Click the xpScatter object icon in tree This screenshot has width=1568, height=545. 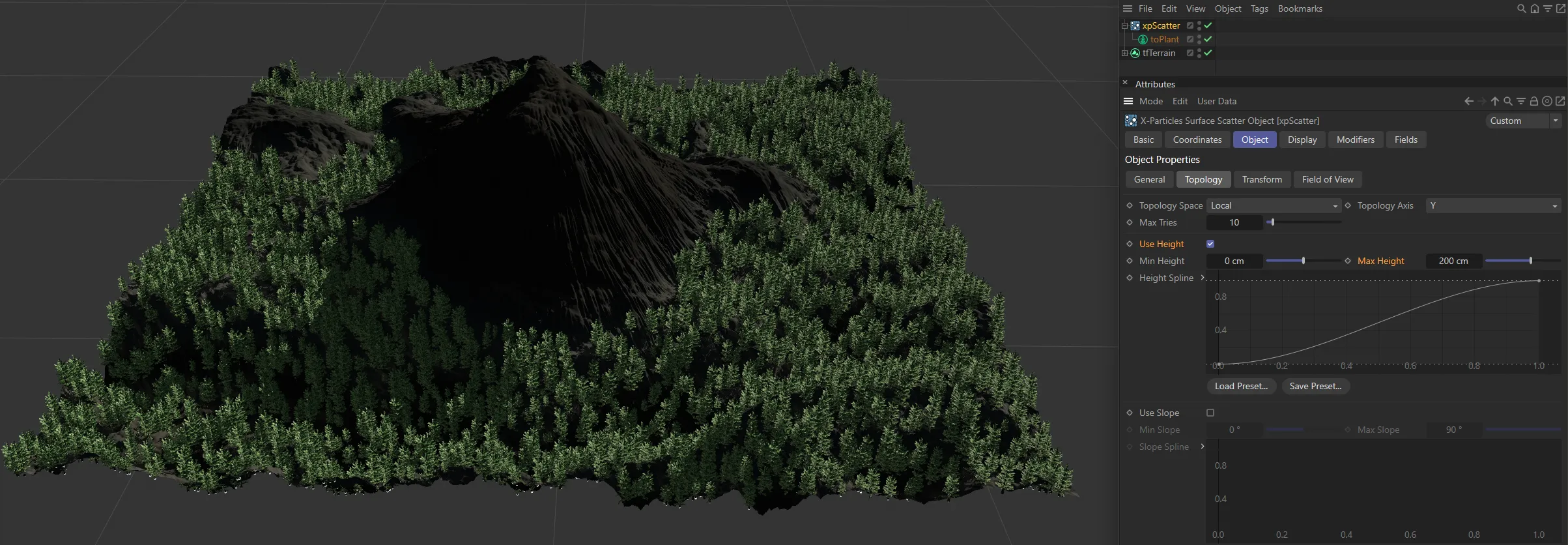[1135, 25]
